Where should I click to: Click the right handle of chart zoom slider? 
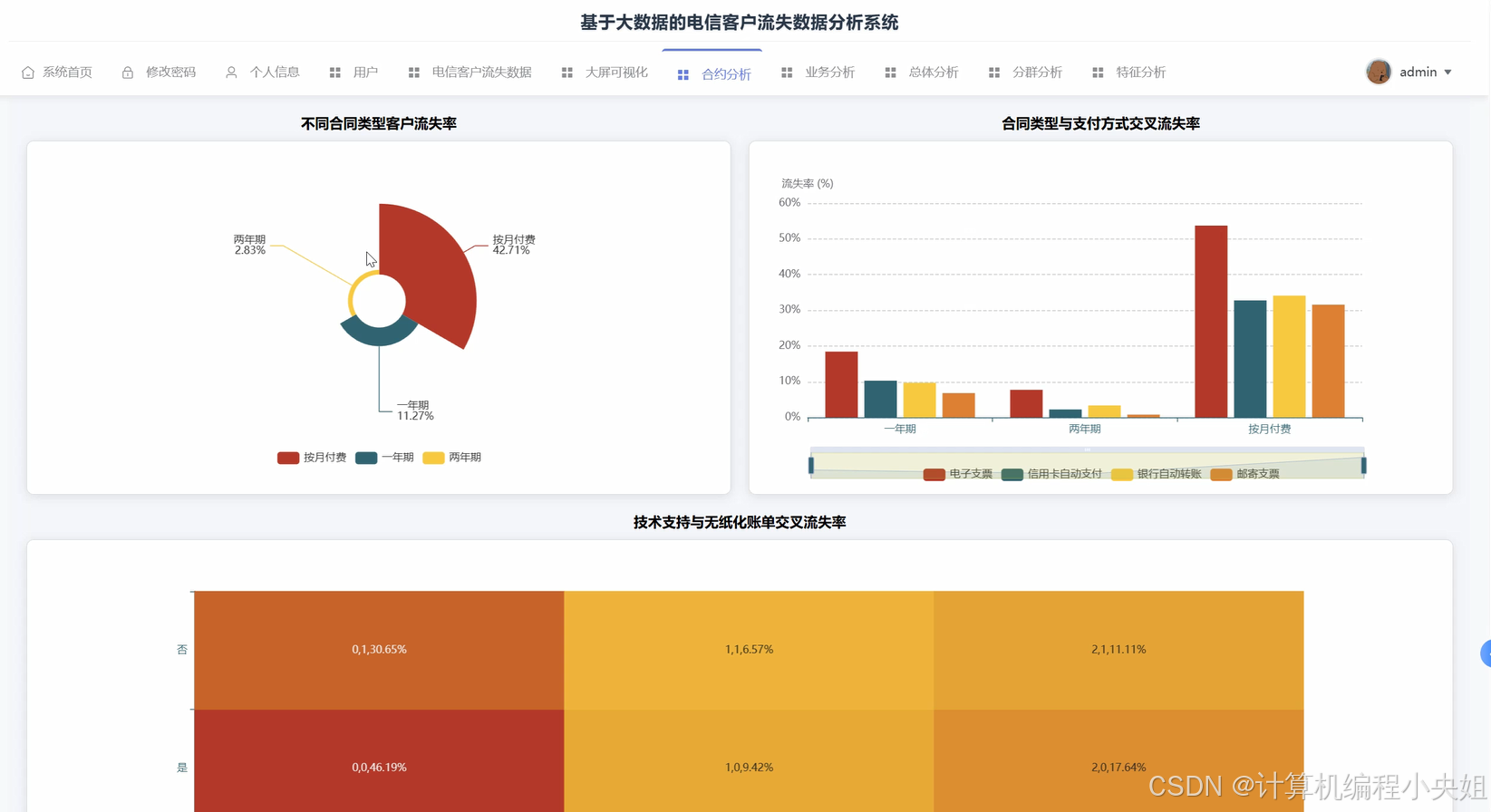coord(1363,466)
